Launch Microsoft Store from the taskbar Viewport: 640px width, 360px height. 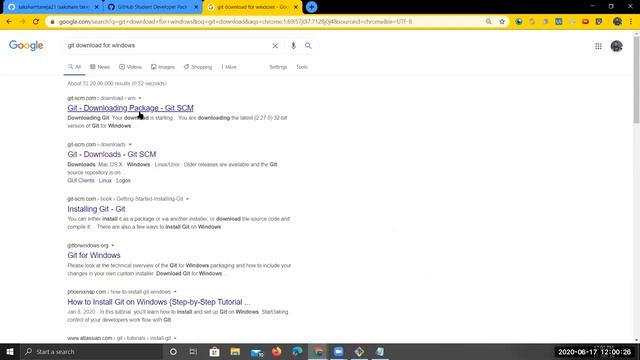(214, 351)
